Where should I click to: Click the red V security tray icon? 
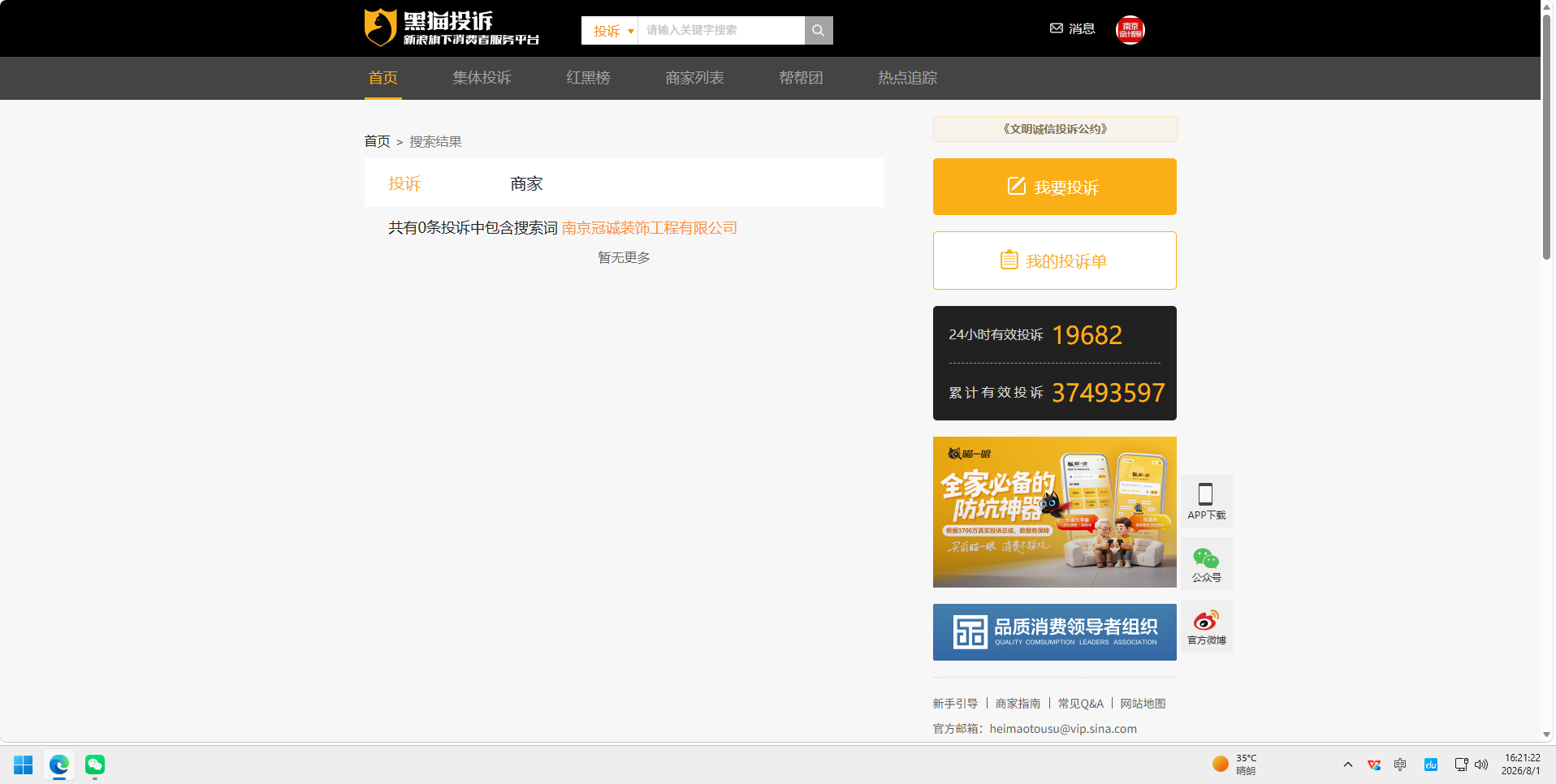[x=1374, y=765]
